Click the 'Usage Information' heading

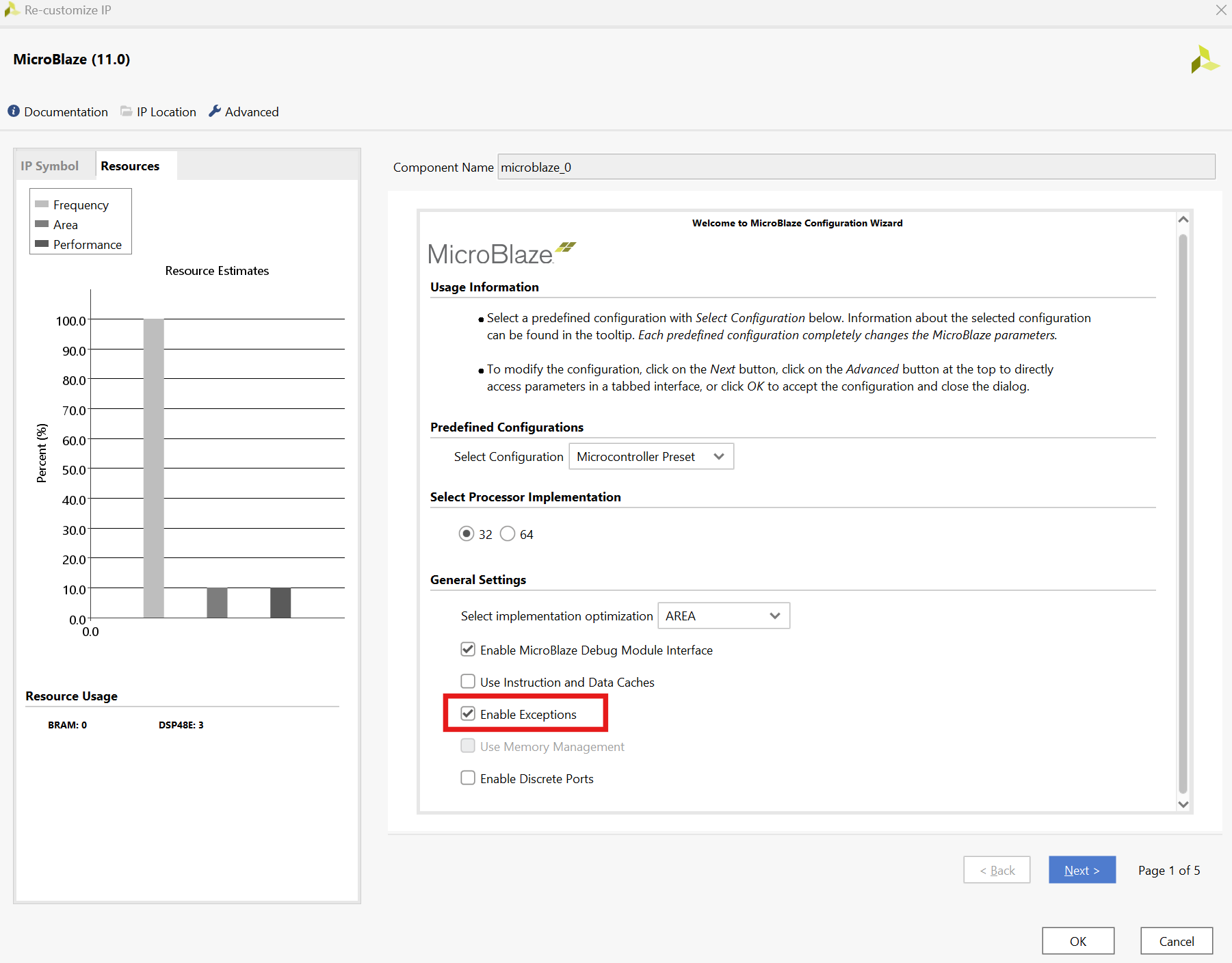point(484,287)
